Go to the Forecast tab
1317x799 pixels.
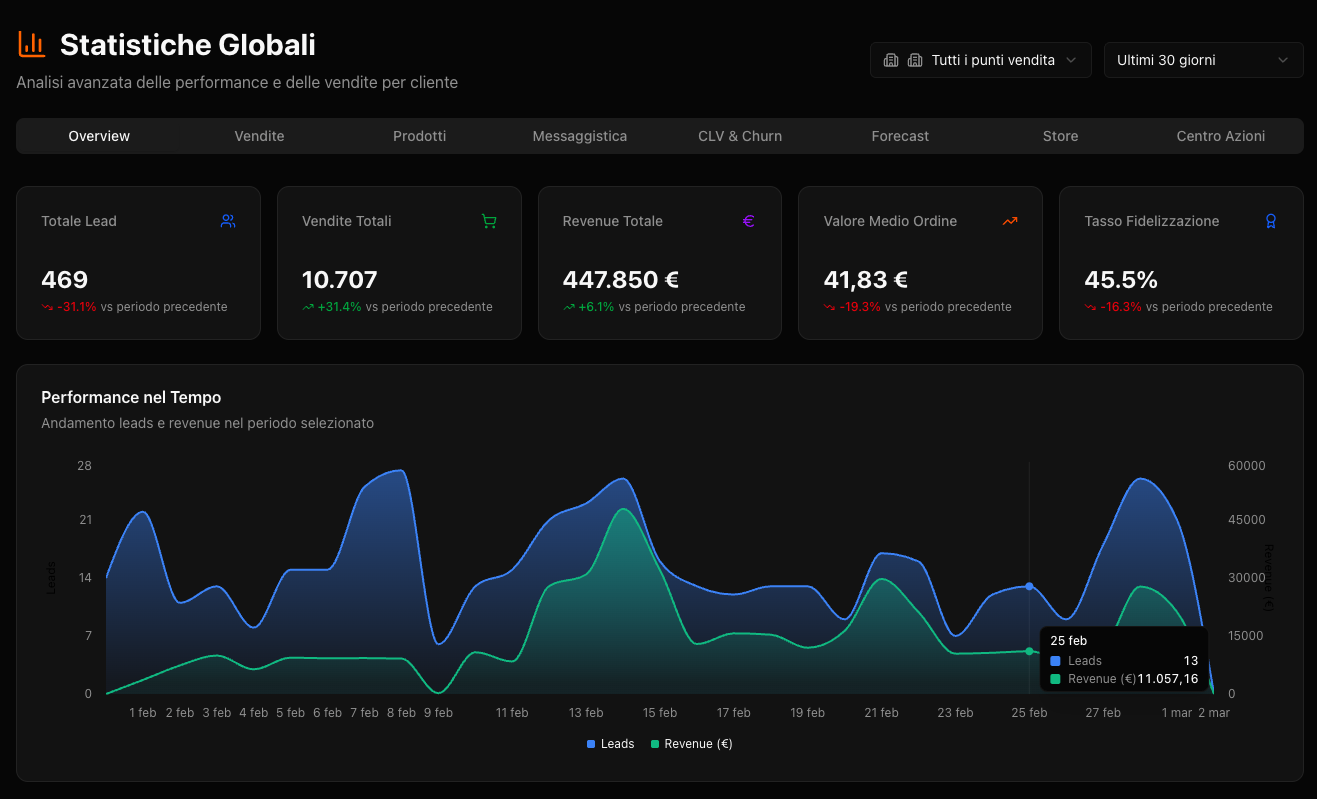900,136
